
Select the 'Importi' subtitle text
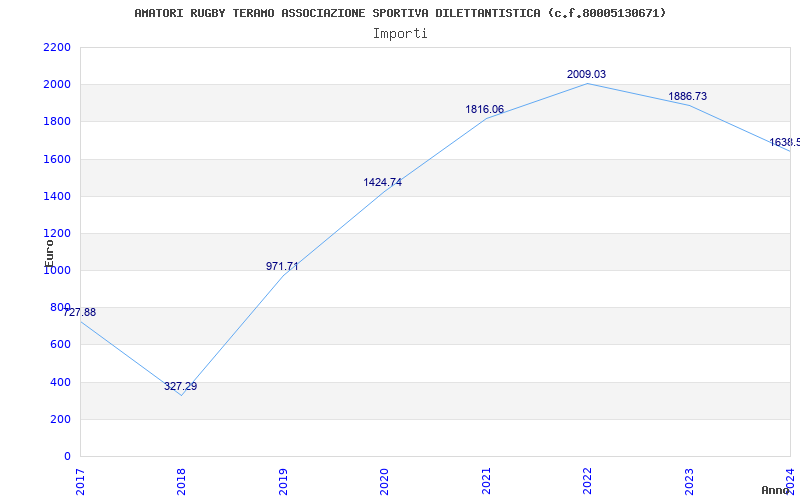click(x=400, y=34)
